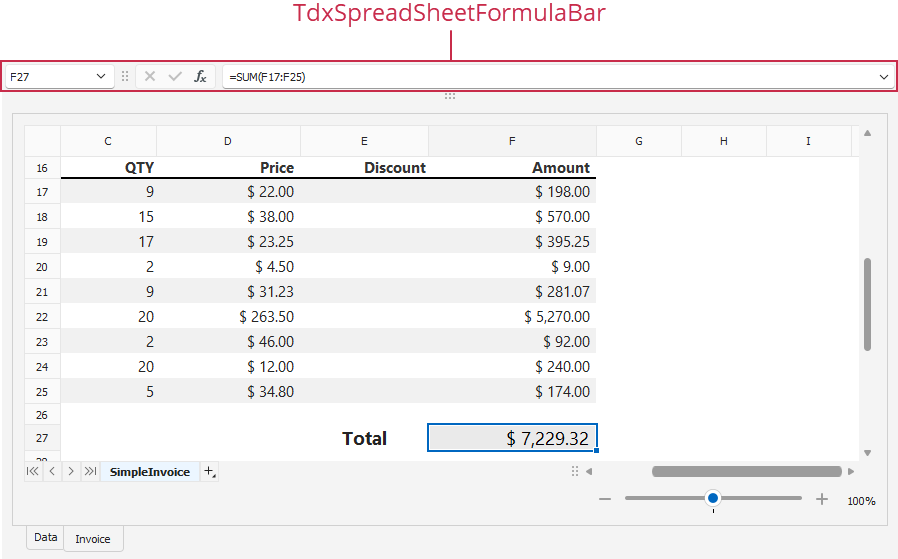The image size is (898, 559).
Task: Select cell with quantity 17
Action: pyautogui.click(x=108, y=242)
